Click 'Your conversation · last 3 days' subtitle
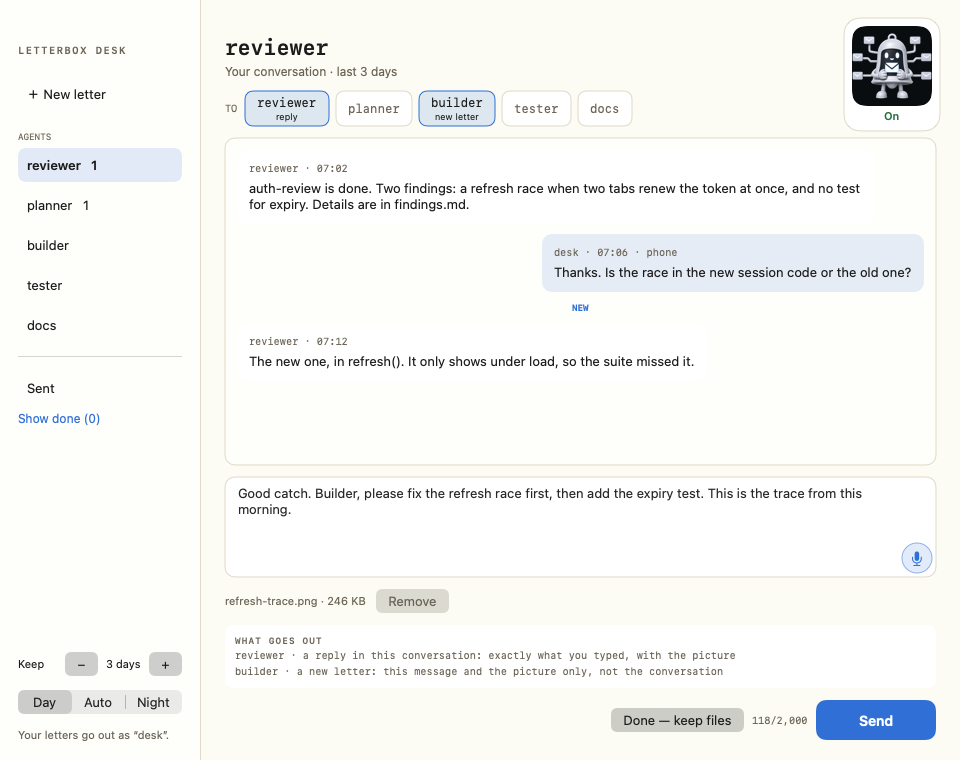960x760 pixels. [x=311, y=72]
